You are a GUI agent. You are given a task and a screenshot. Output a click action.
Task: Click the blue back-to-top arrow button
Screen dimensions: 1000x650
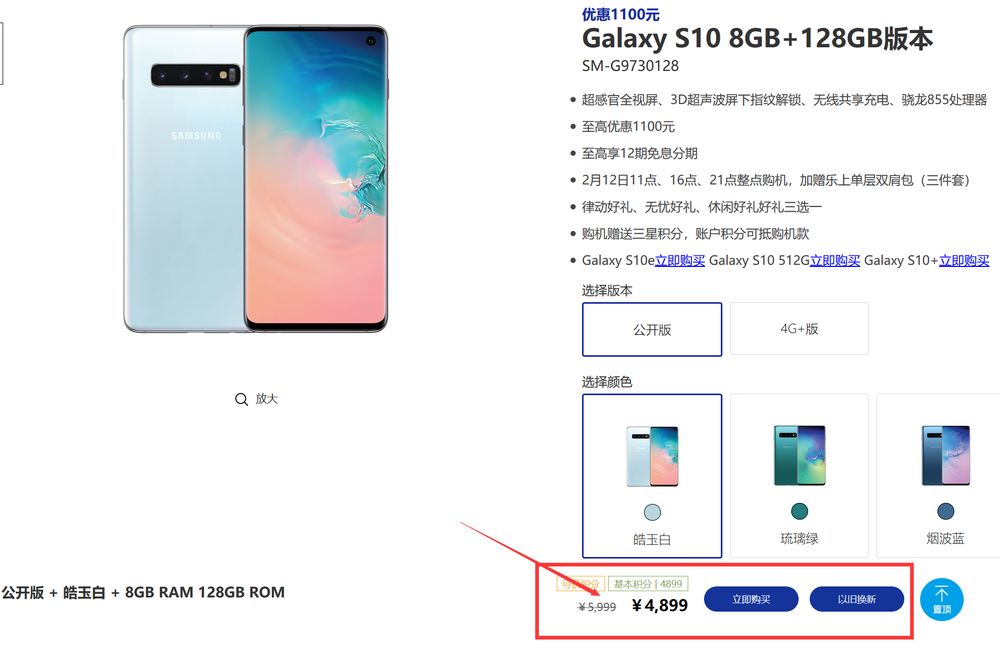tap(941, 599)
